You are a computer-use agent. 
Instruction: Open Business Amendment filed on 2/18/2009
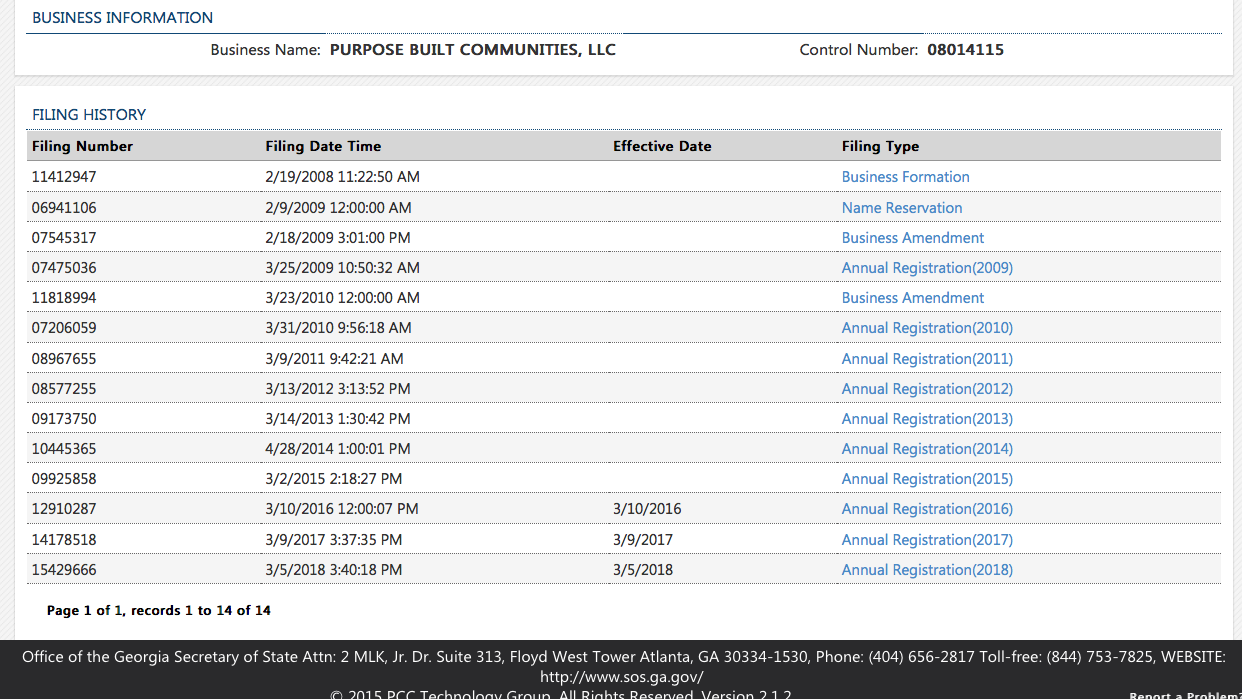[x=912, y=238]
